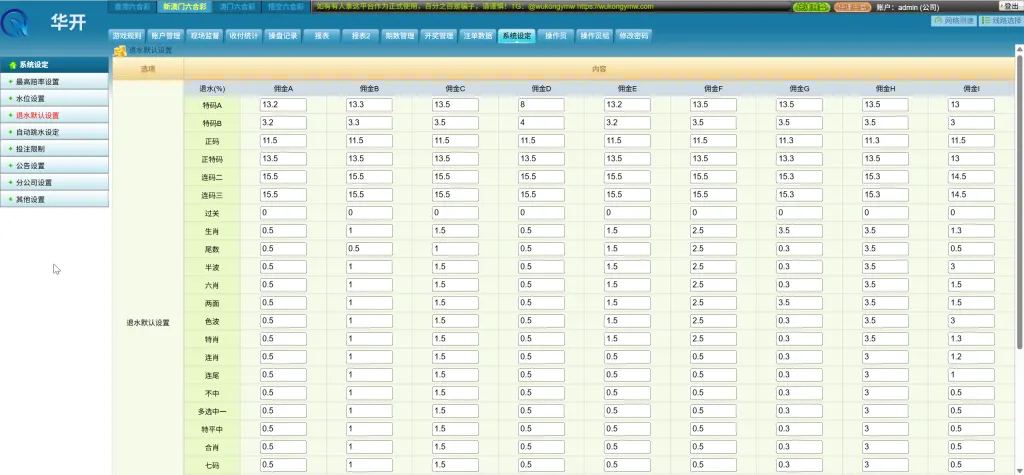Click the 两面 field under 佣金G
The width and height of the screenshot is (1024, 475).
pos(799,303)
